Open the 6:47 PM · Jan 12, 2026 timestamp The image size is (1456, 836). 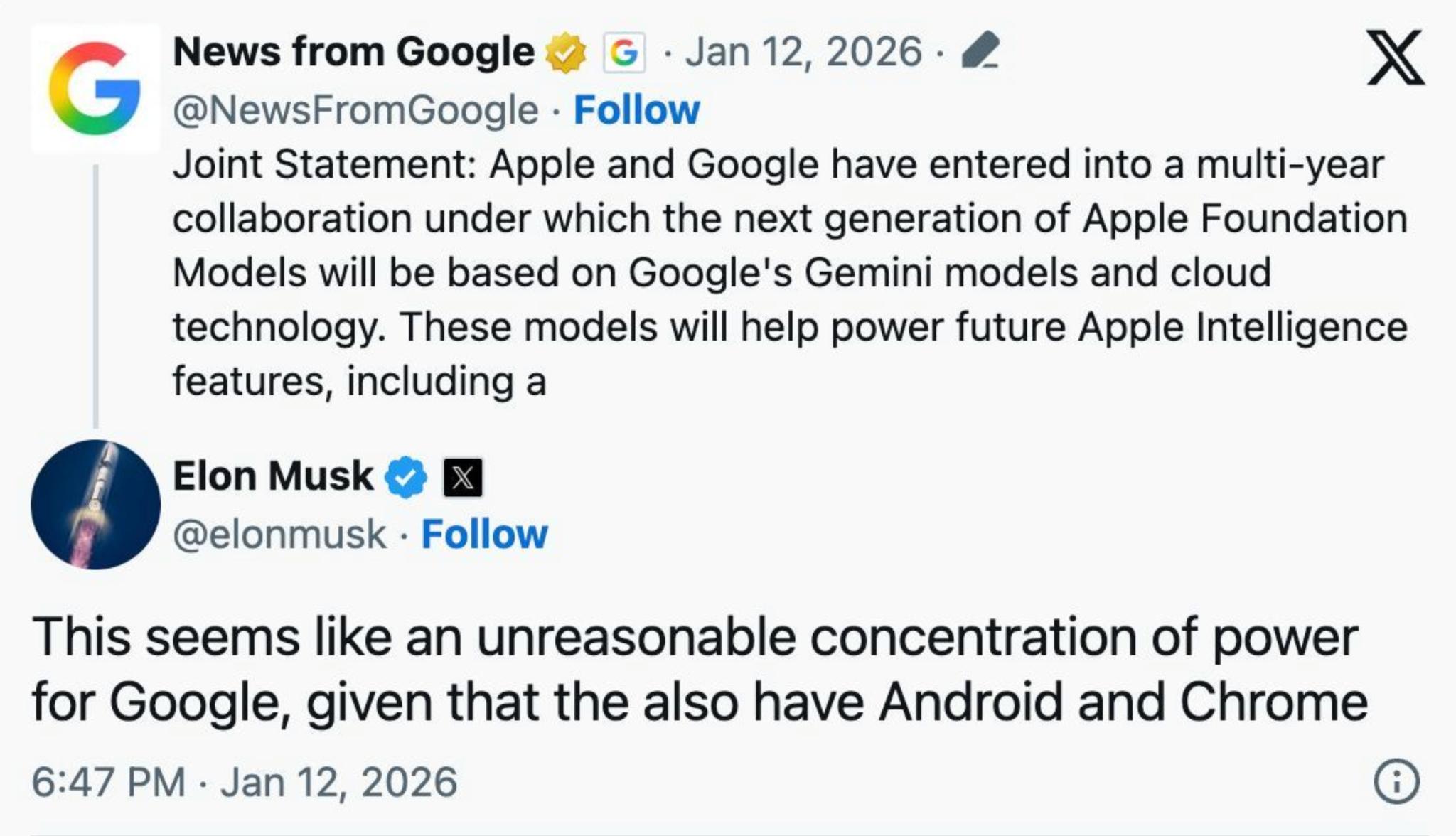click(x=245, y=782)
